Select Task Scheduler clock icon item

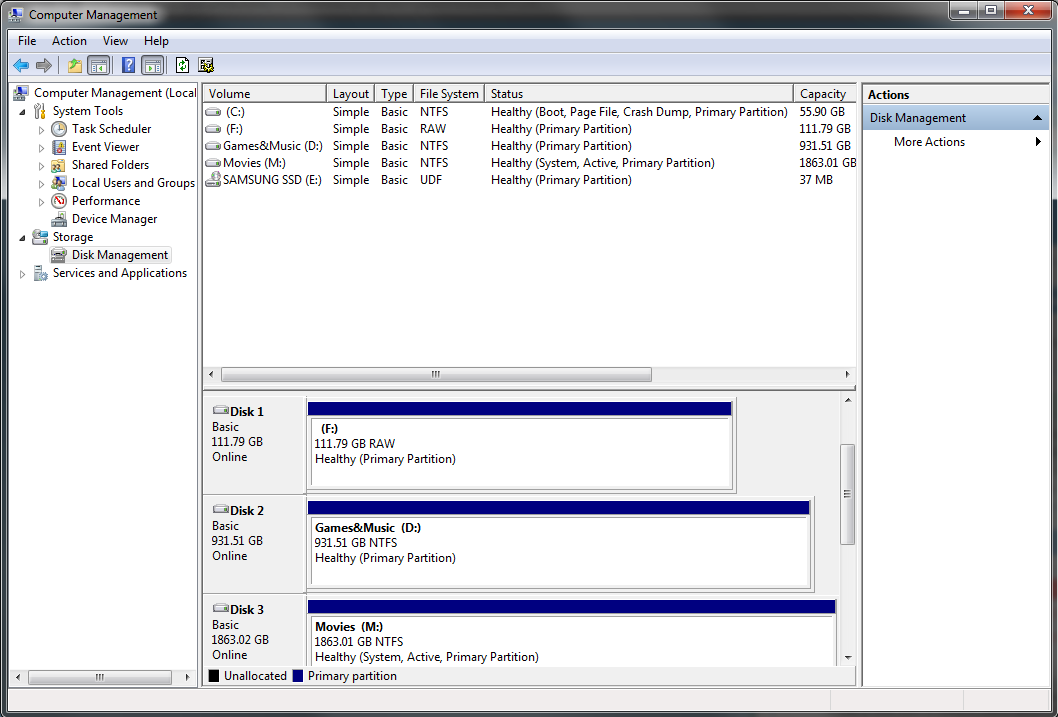click(x=59, y=128)
